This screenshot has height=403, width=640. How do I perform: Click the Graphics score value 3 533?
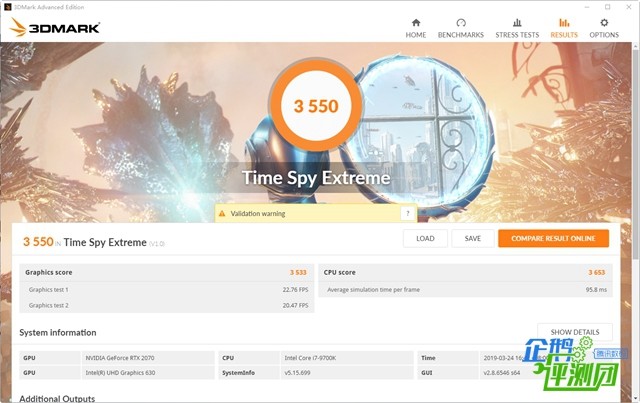point(298,272)
